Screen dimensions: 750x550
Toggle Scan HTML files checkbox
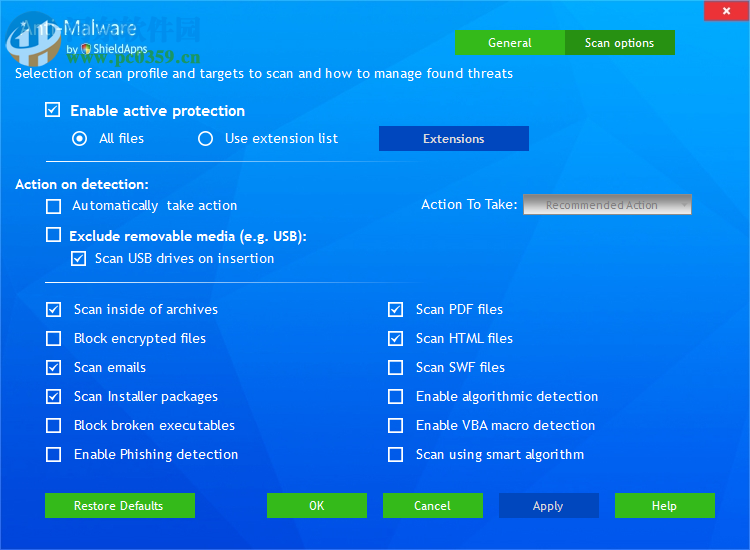[396, 339]
